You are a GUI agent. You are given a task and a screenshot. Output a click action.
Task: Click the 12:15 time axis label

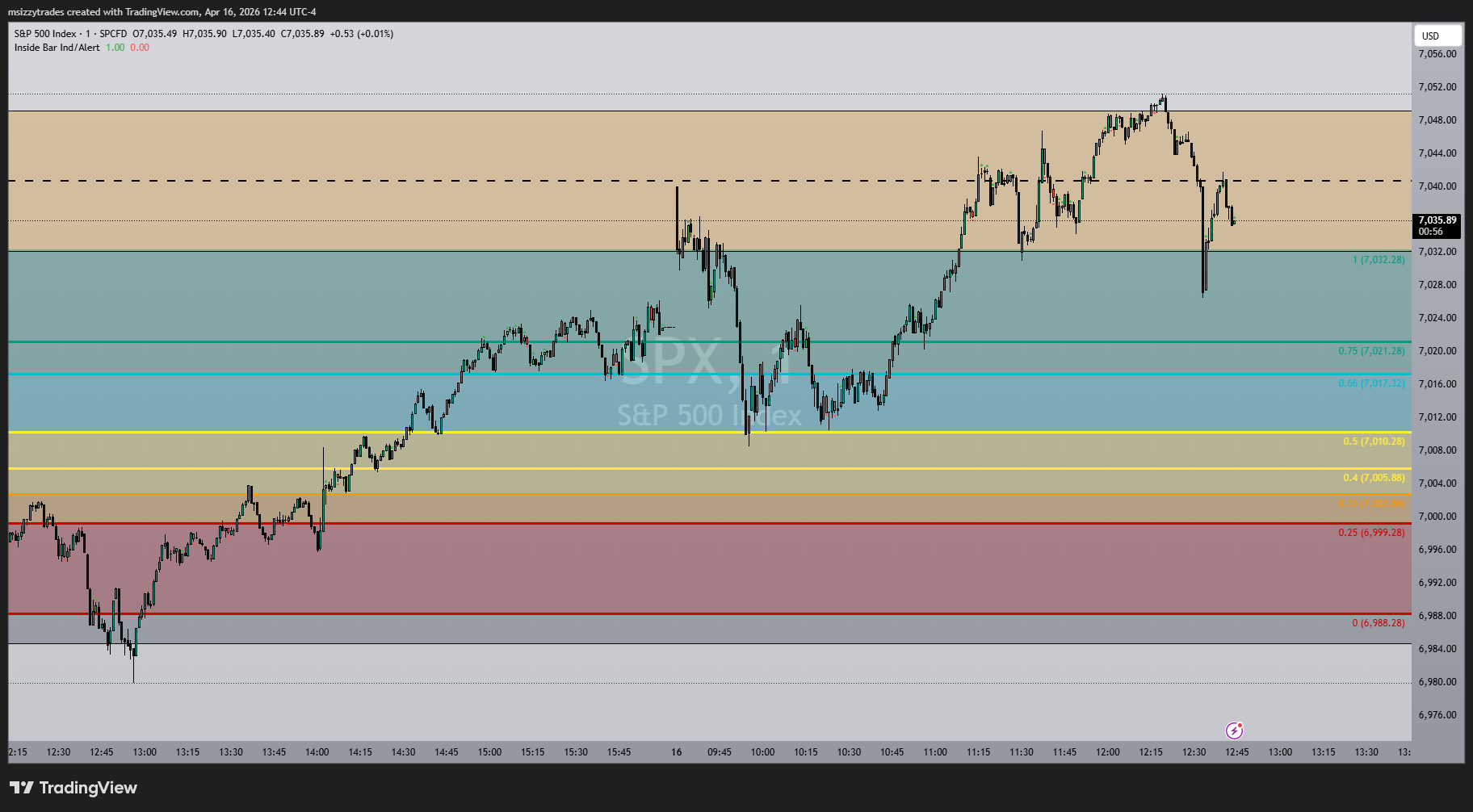click(1151, 752)
